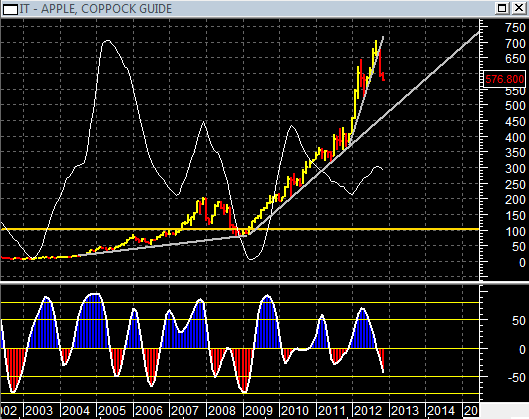Click the 450 price scale value
The image size is (529, 419).
[515, 121]
